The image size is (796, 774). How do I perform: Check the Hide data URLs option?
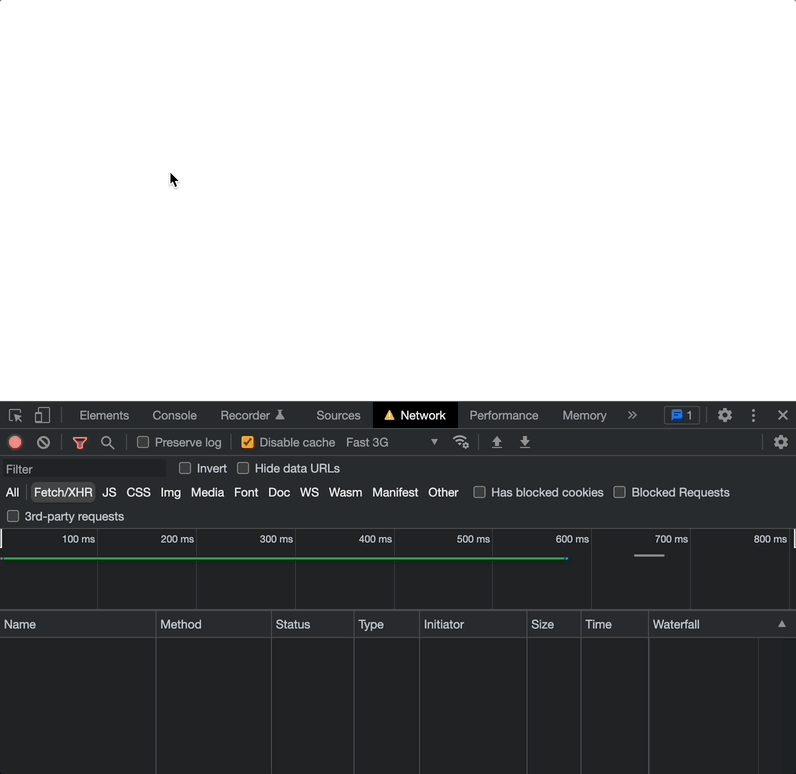tap(243, 468)
